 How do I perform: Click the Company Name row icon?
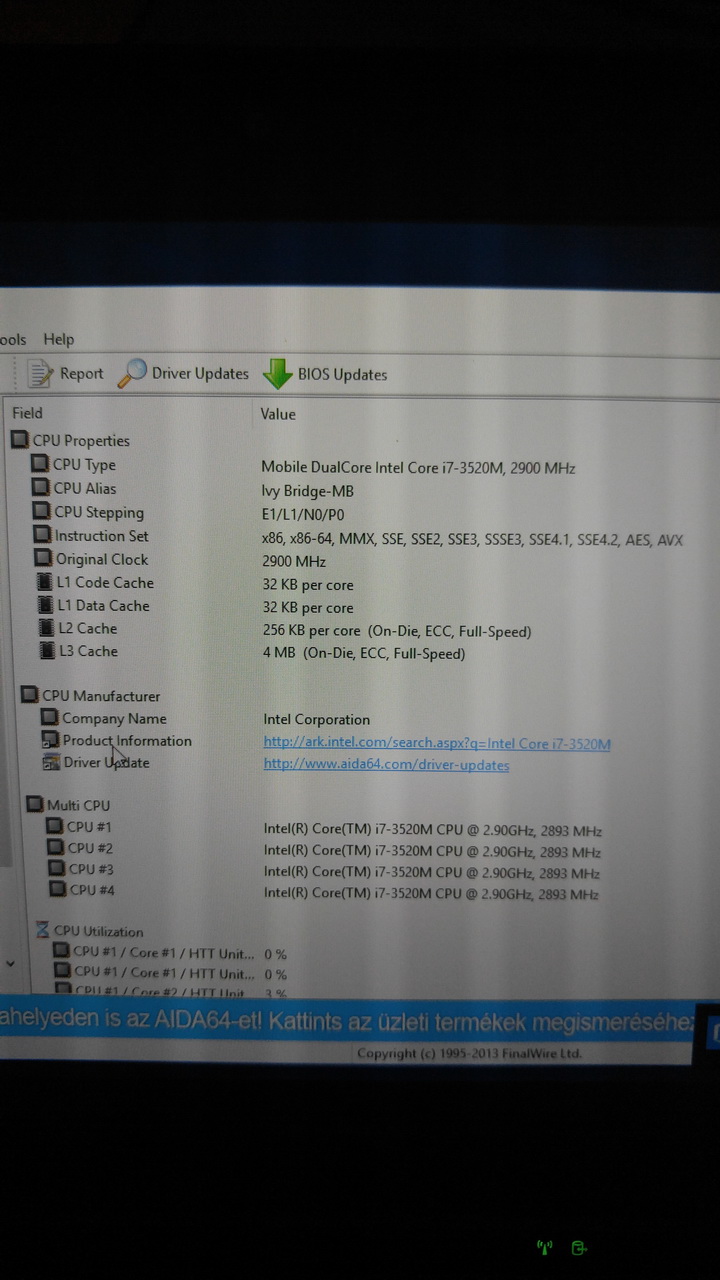(50, 718)
